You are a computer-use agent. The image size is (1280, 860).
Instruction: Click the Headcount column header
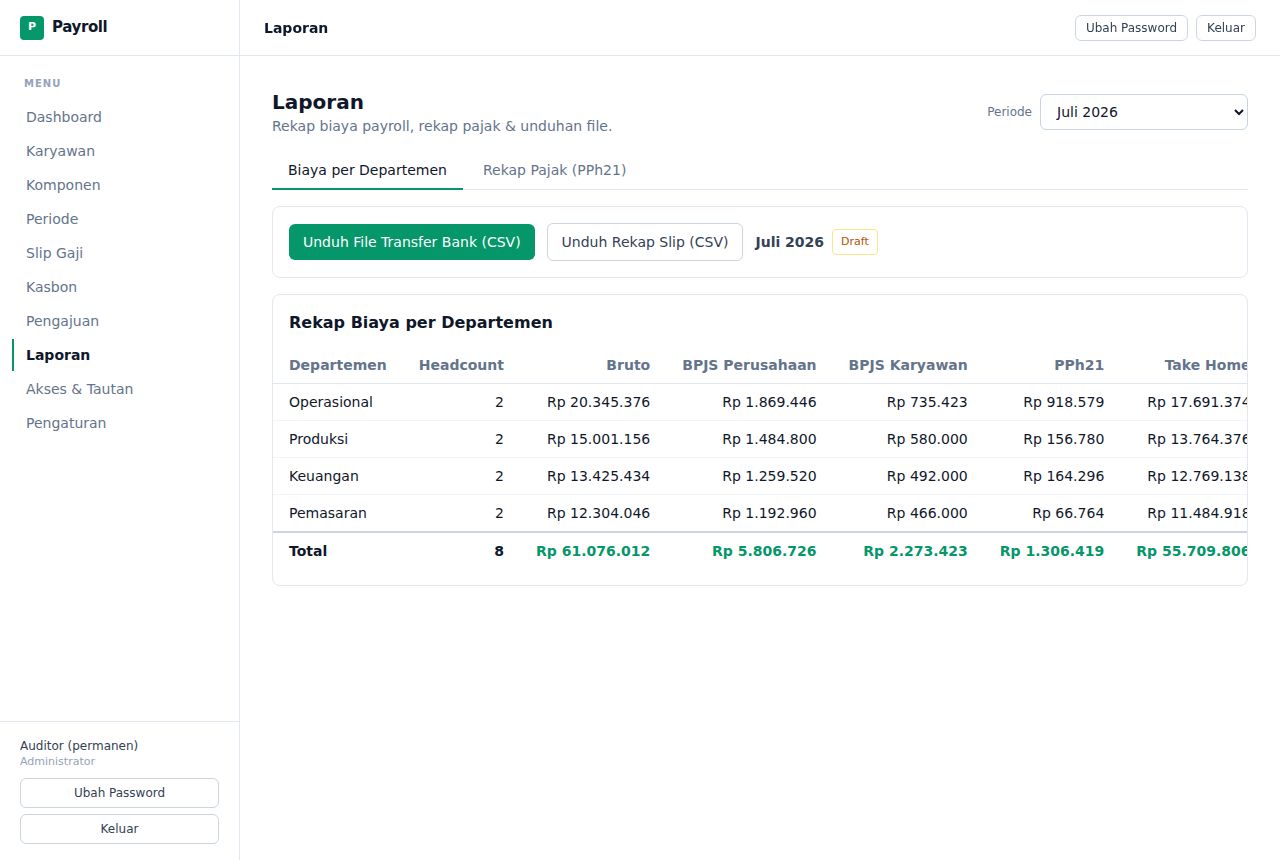tap(461, 365)
